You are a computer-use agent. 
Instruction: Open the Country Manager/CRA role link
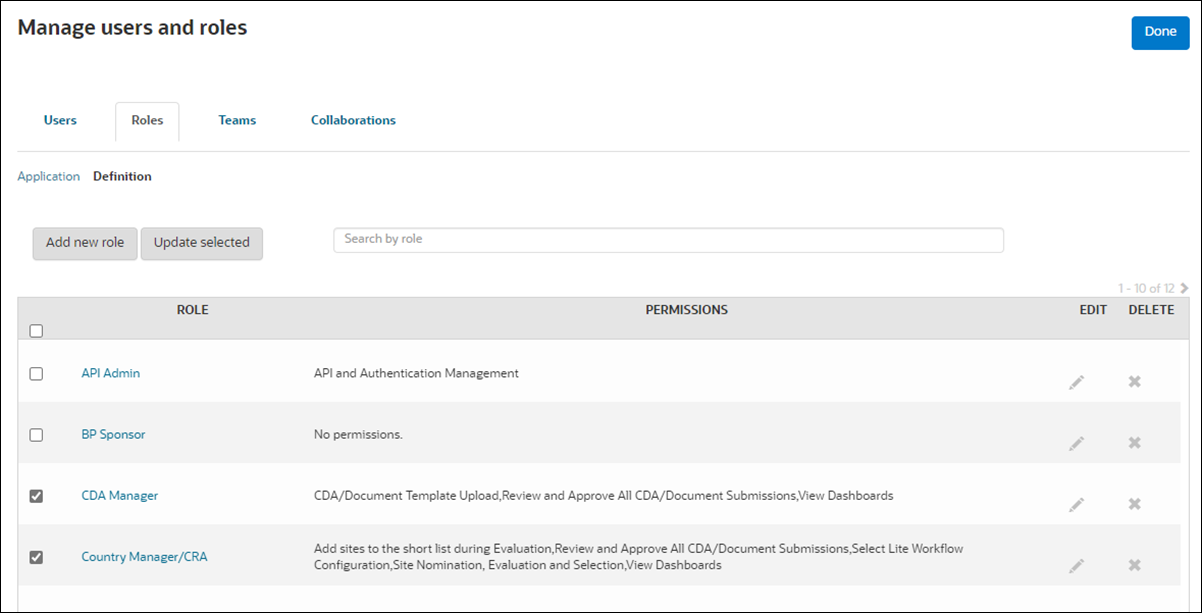pyautogui.click(x=144, y=557)
